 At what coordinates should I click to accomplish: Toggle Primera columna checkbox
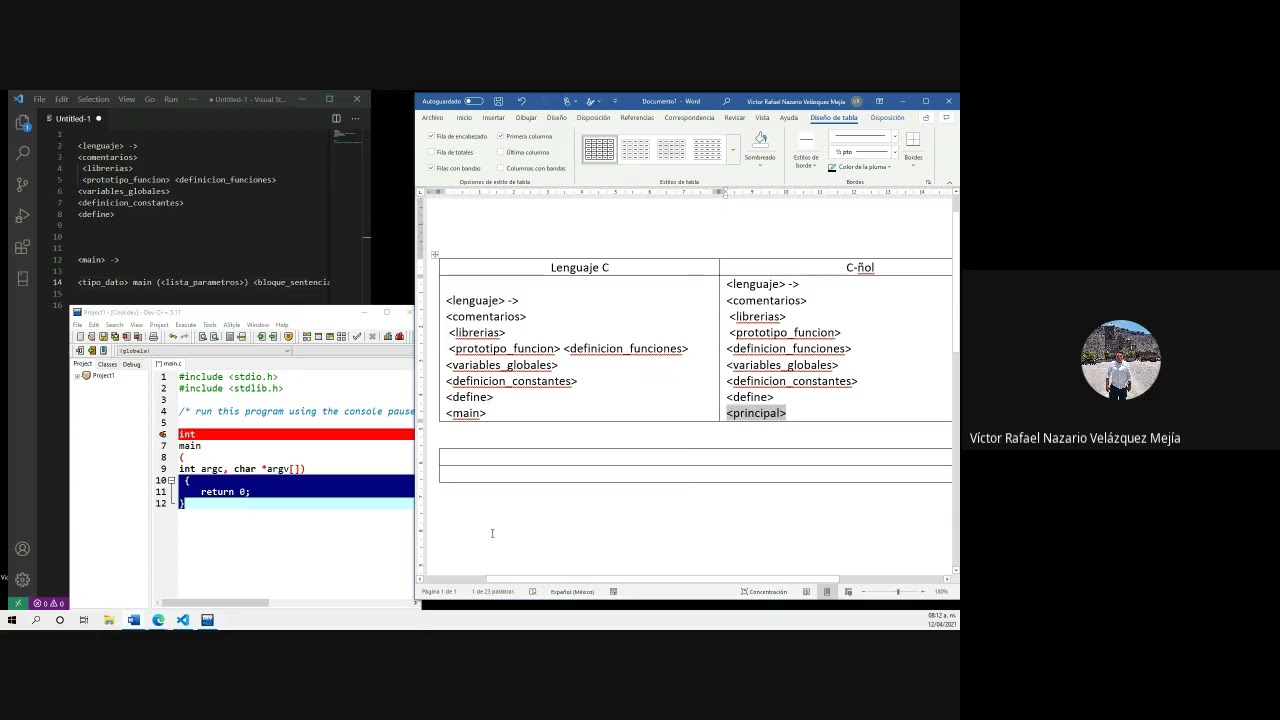[501, 136]
